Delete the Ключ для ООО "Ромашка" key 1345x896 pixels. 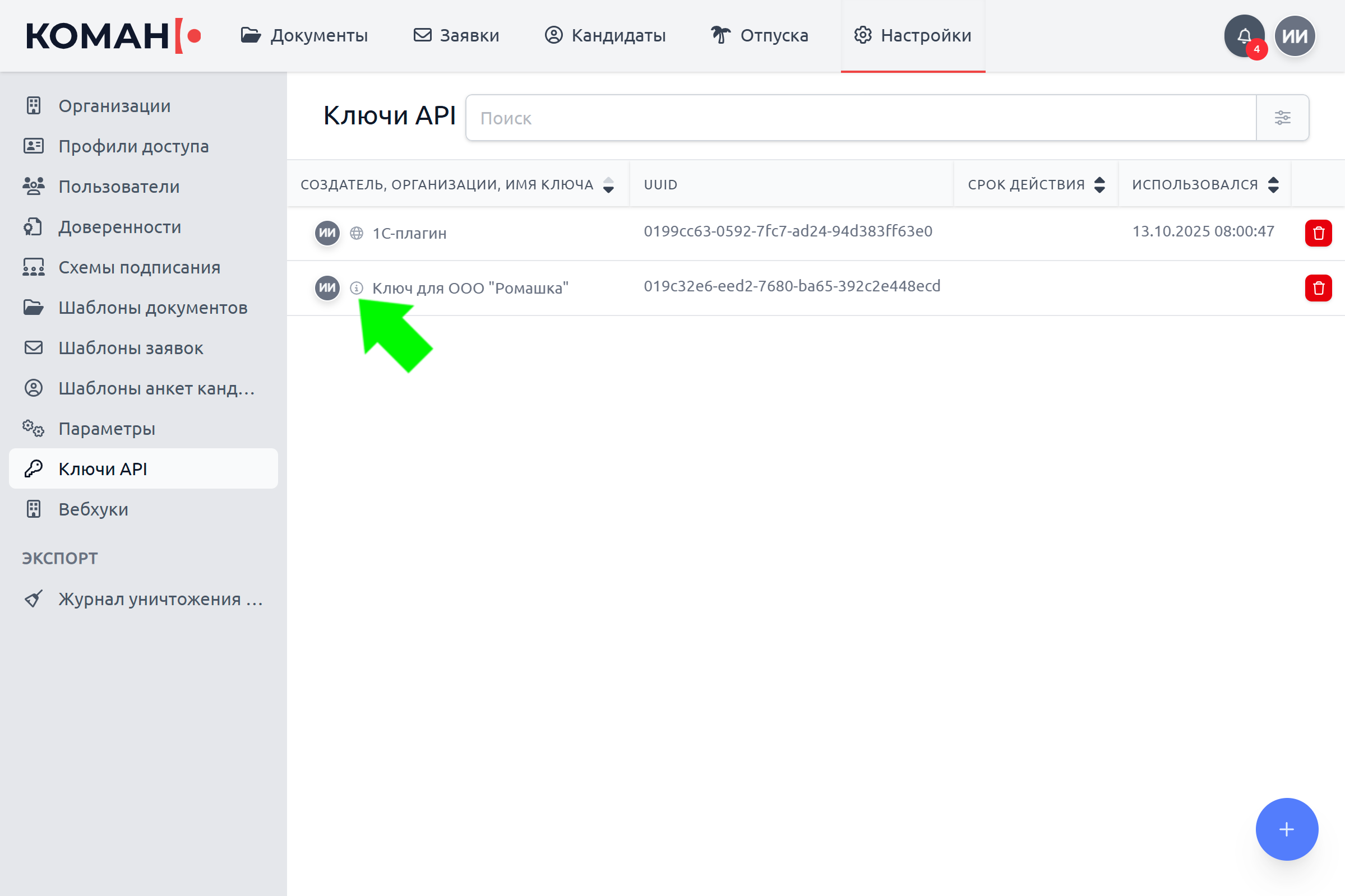[1318, 288]
